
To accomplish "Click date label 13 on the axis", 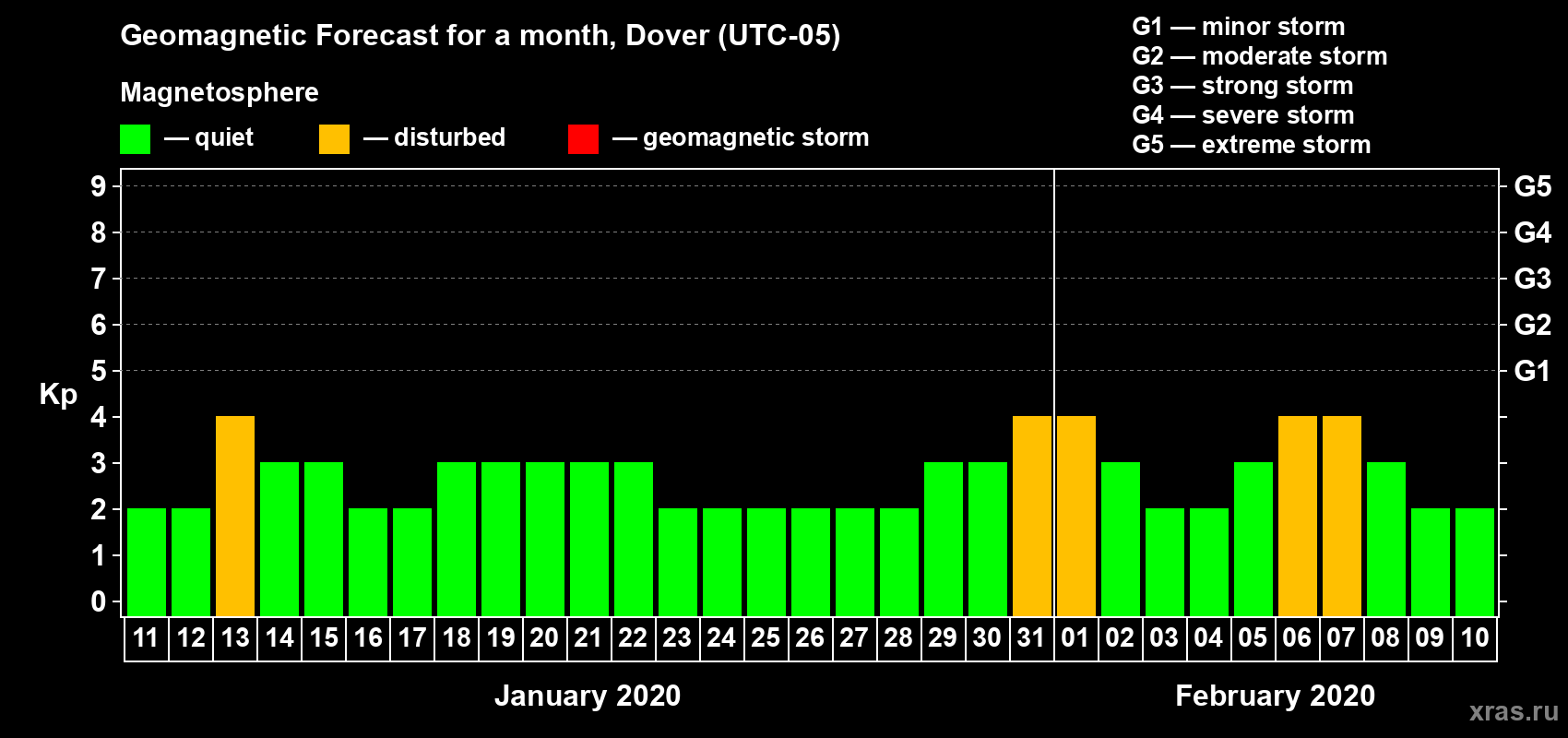I will tap(235, 638).
